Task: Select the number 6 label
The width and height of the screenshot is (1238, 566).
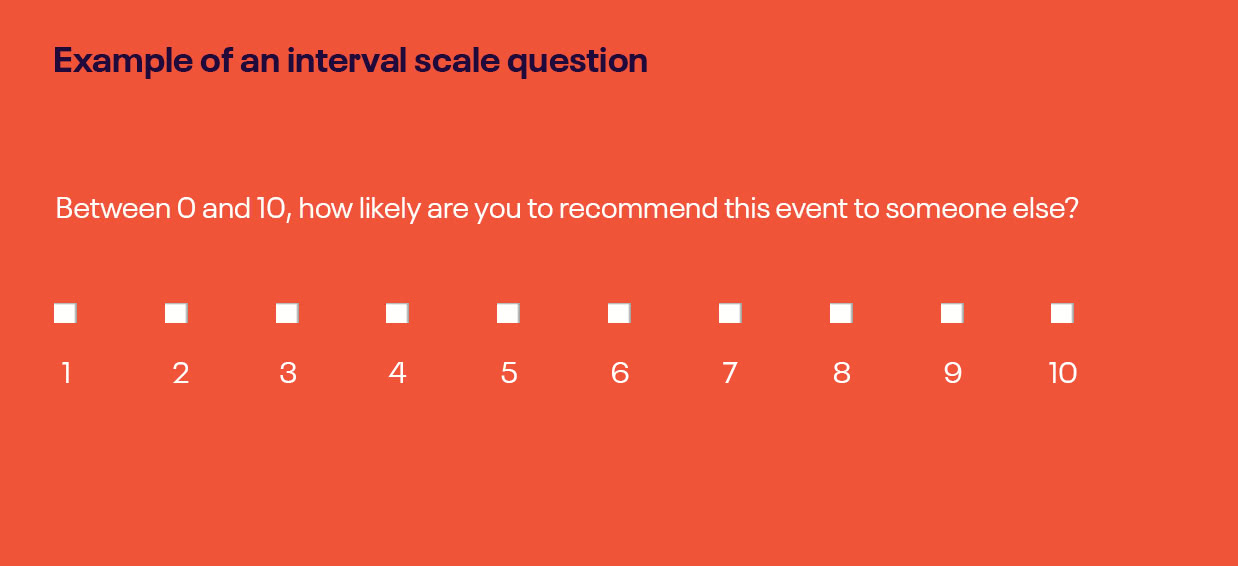Action: (620, 373)
